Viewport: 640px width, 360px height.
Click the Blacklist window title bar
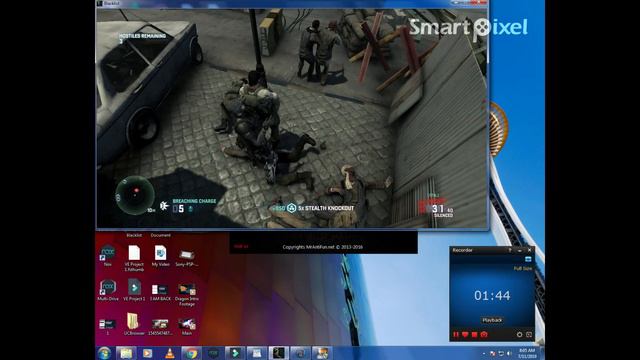click(292, 3)
